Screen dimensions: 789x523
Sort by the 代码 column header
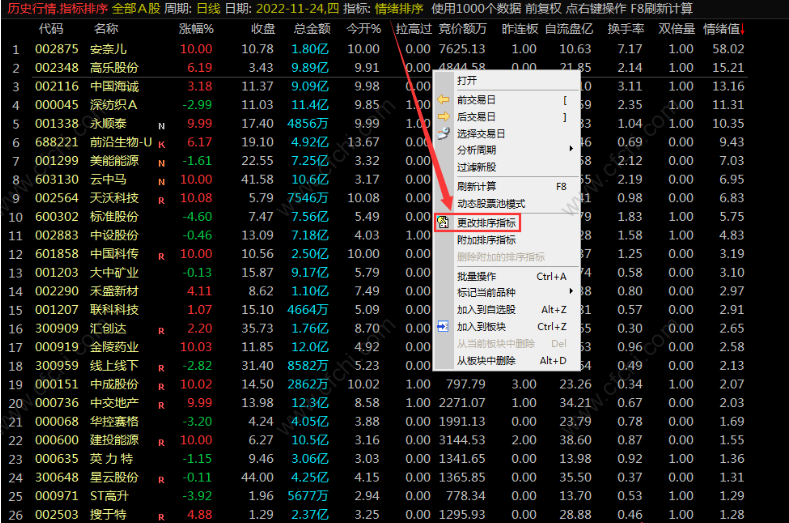click(x=51, y=29)
